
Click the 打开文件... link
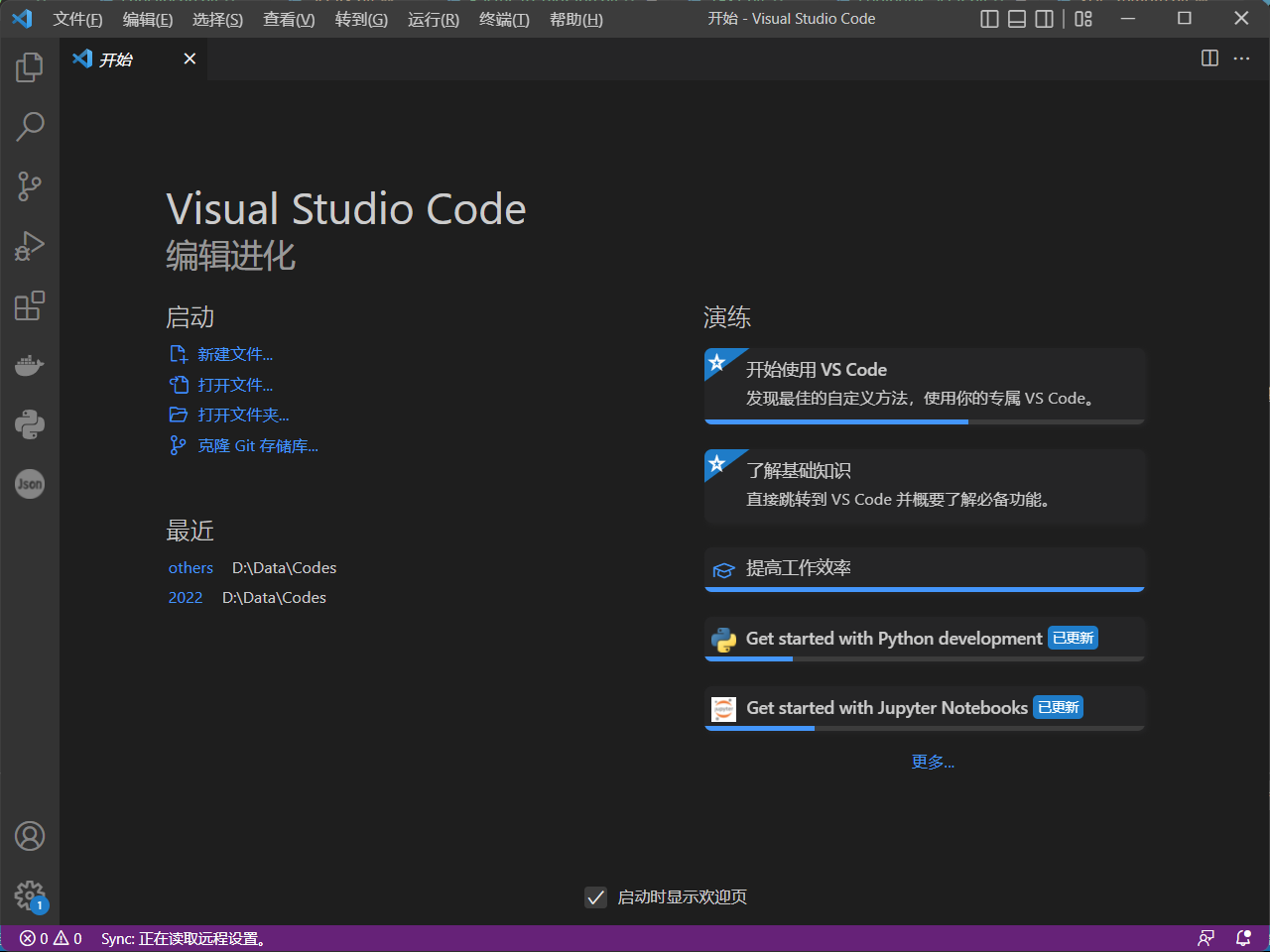pyautogui.click(x=235, y=385)
